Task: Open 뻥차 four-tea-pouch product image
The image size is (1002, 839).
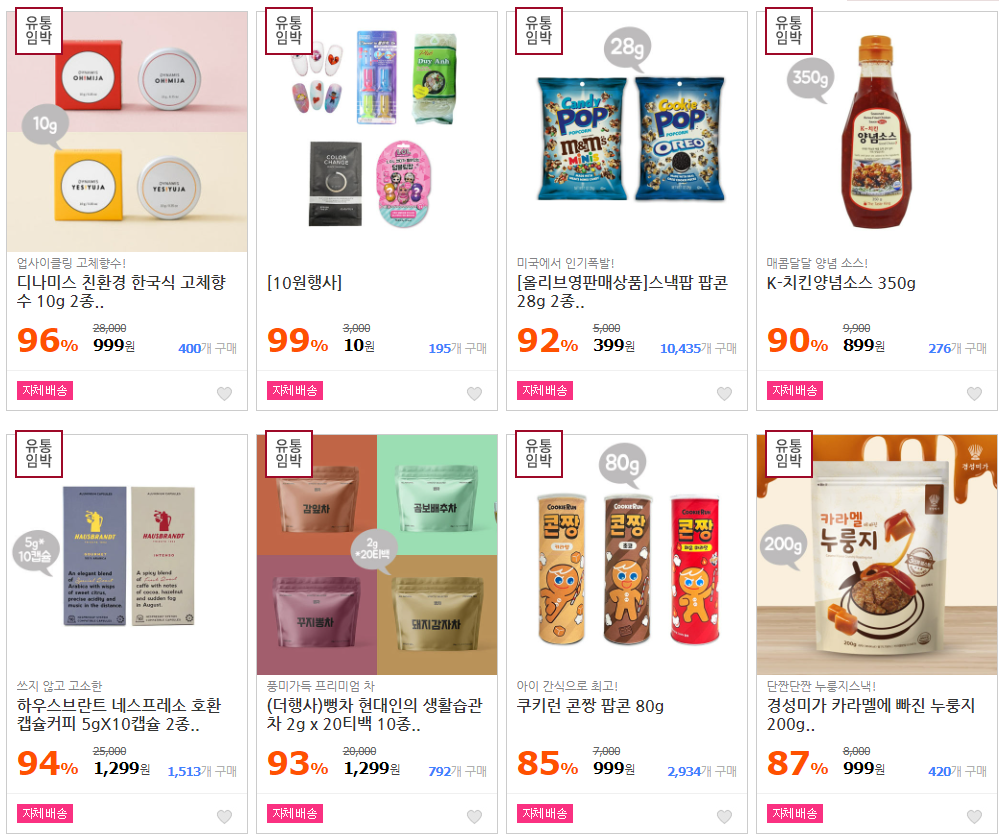Action: tap(377, 555)
